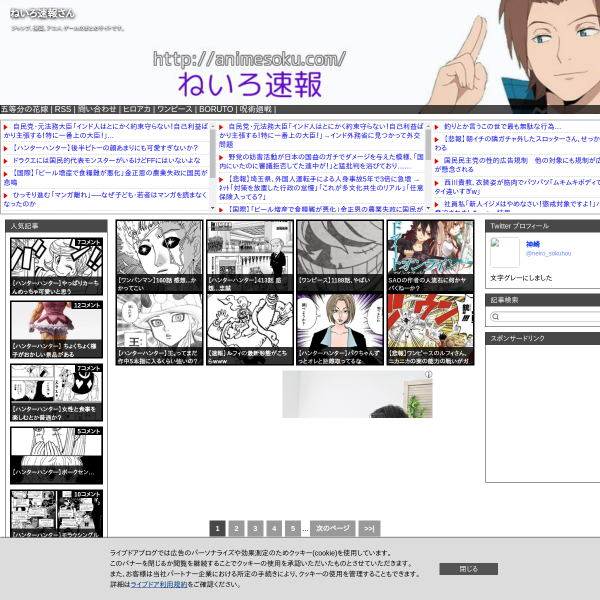Open SAOの作者 article thumbnail

430,256
